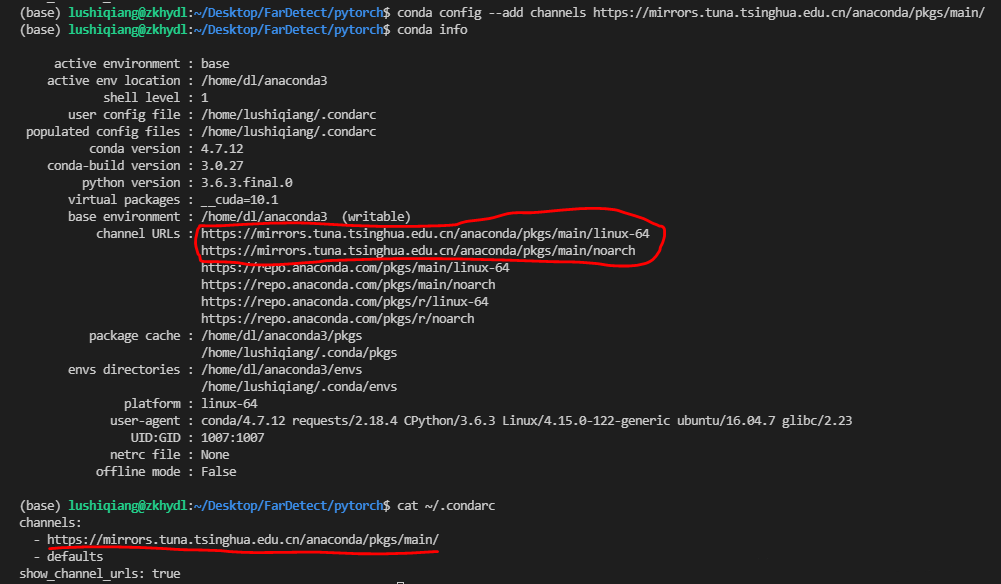The width and height of the screenshot is (1001, 584).
Task: Click the tsinghua main/noarch channel URL
Action: [x=418, y=251]
